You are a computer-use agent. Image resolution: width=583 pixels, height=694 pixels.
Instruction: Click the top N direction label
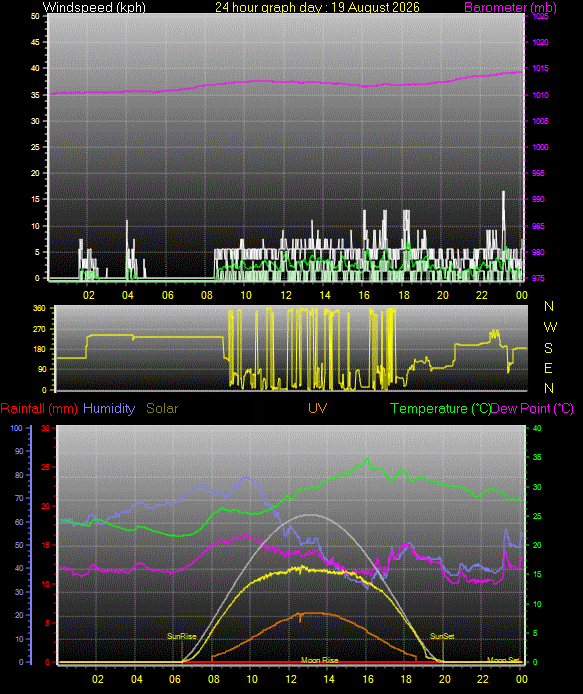(x=549, y=306)
